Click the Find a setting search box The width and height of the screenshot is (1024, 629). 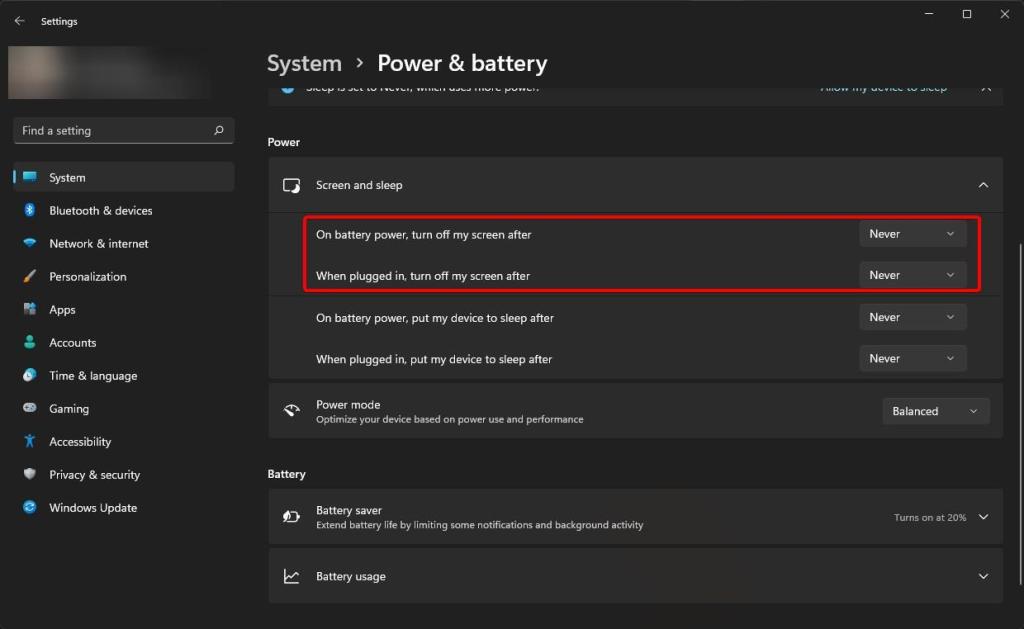pyautogui.click(x=123, y=131)
